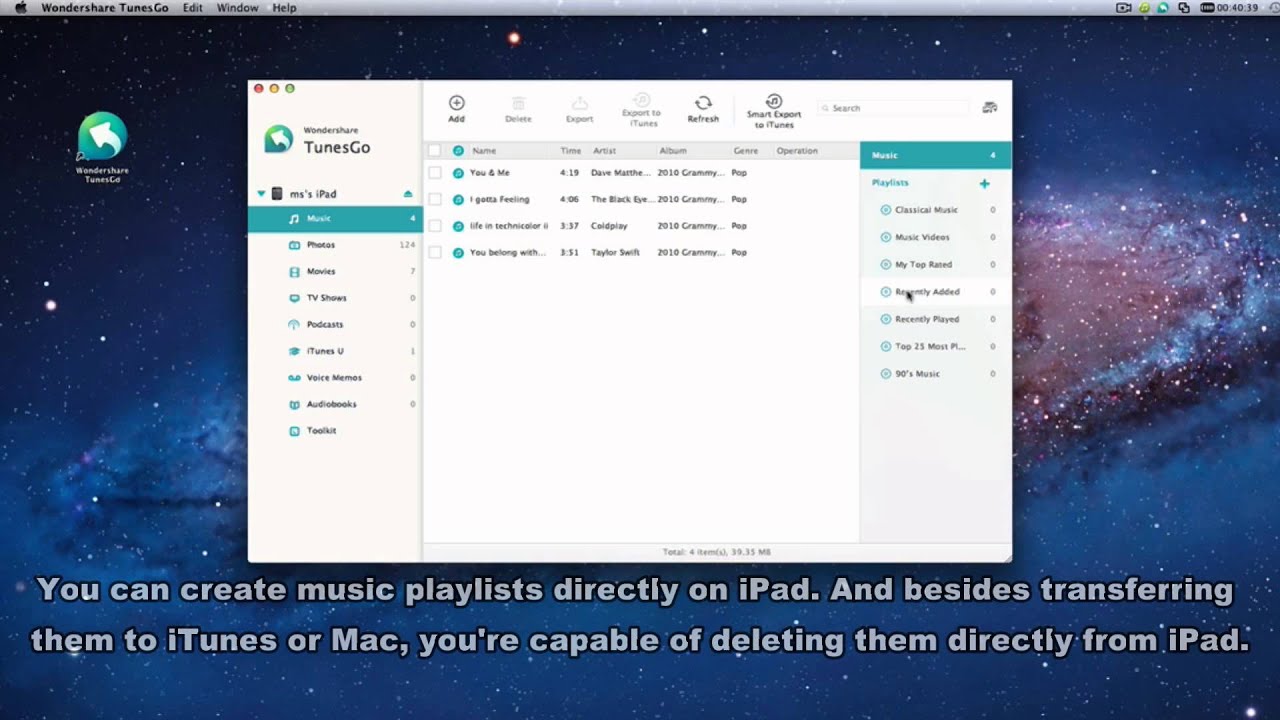Screen dimensions: 1280x720
Task: Click the truck icon beside the search field
Action: [990, 107]
